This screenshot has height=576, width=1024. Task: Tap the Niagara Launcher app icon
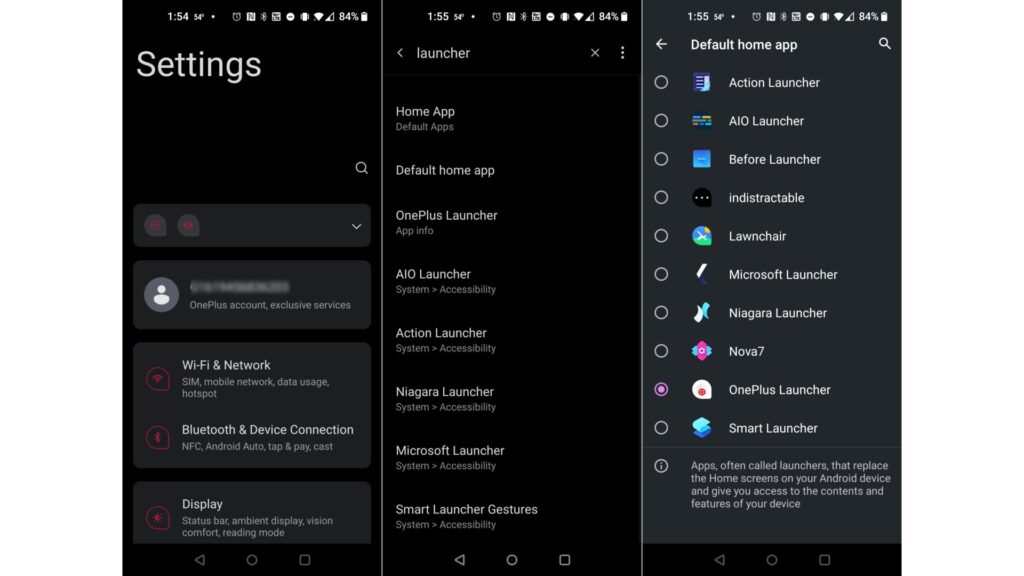[x=701, y=313]
